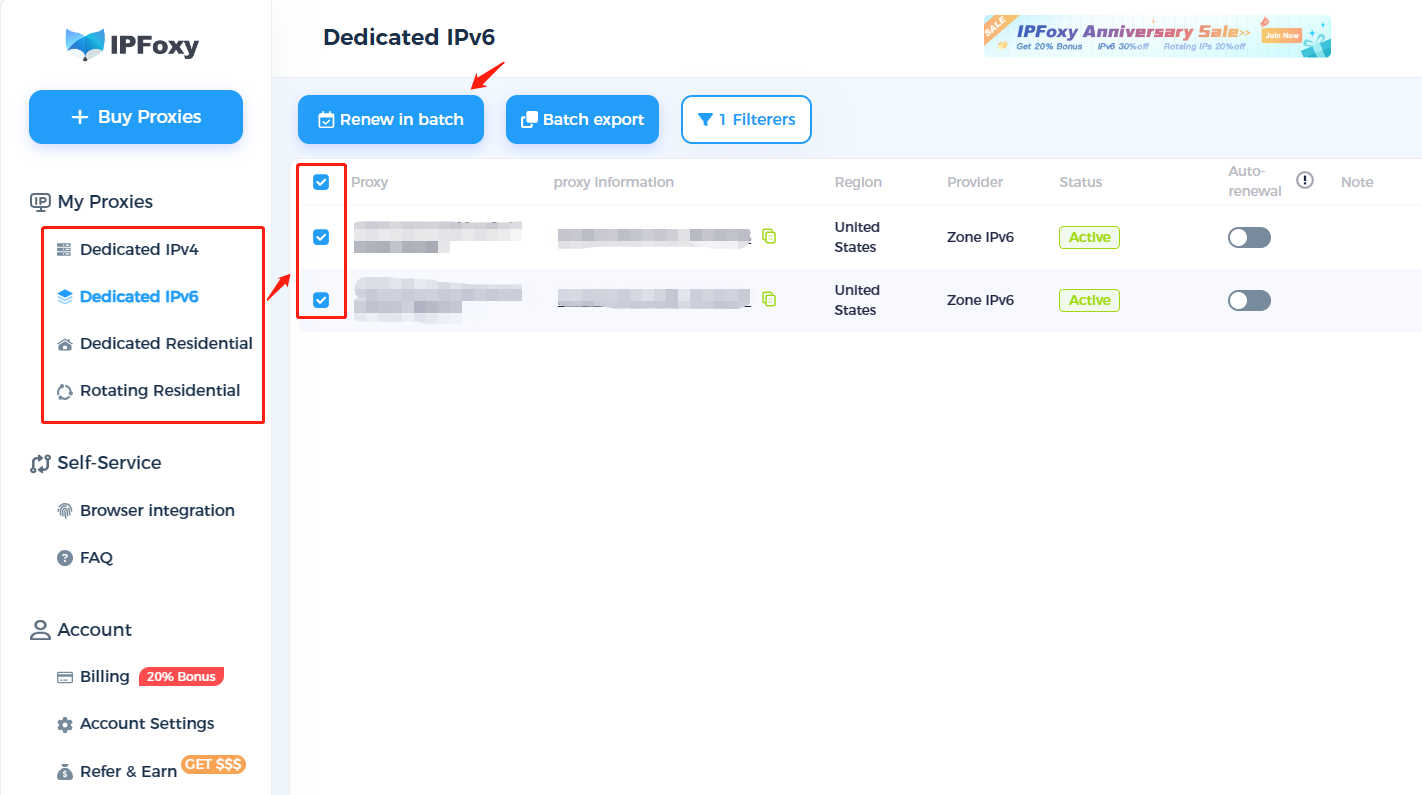Enable auto-renewal for the second proxy
The width and height of the screenshot is (1422, 795).
coord(1248,300)
